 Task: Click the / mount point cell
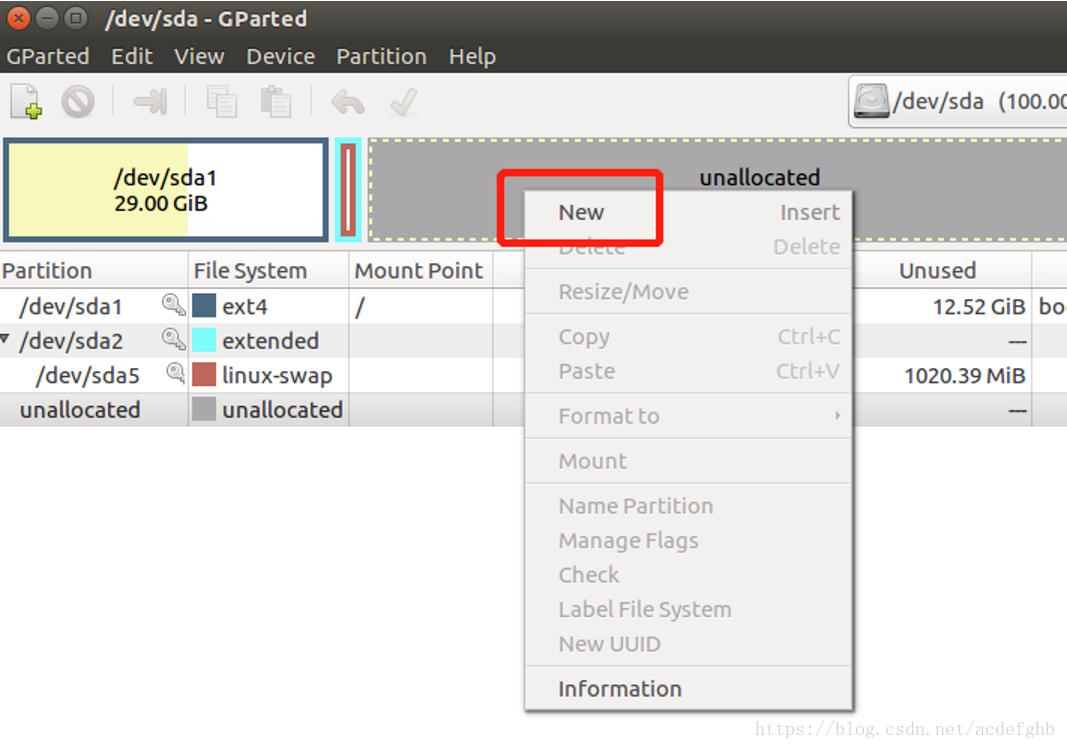[421, 307]
